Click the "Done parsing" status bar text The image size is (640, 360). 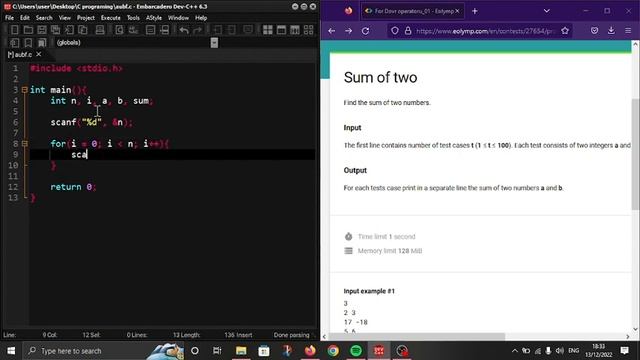(x=291, y=335)
